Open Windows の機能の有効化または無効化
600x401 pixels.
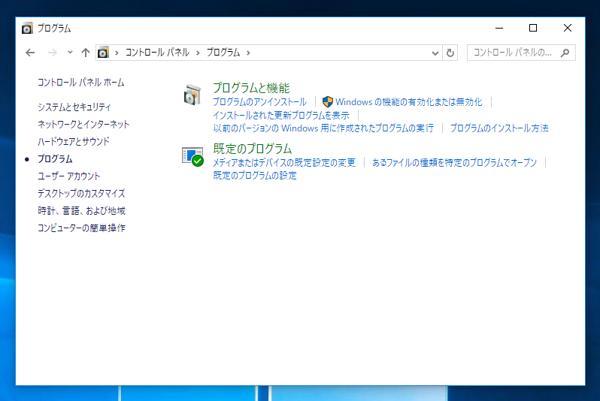point(409,102)
